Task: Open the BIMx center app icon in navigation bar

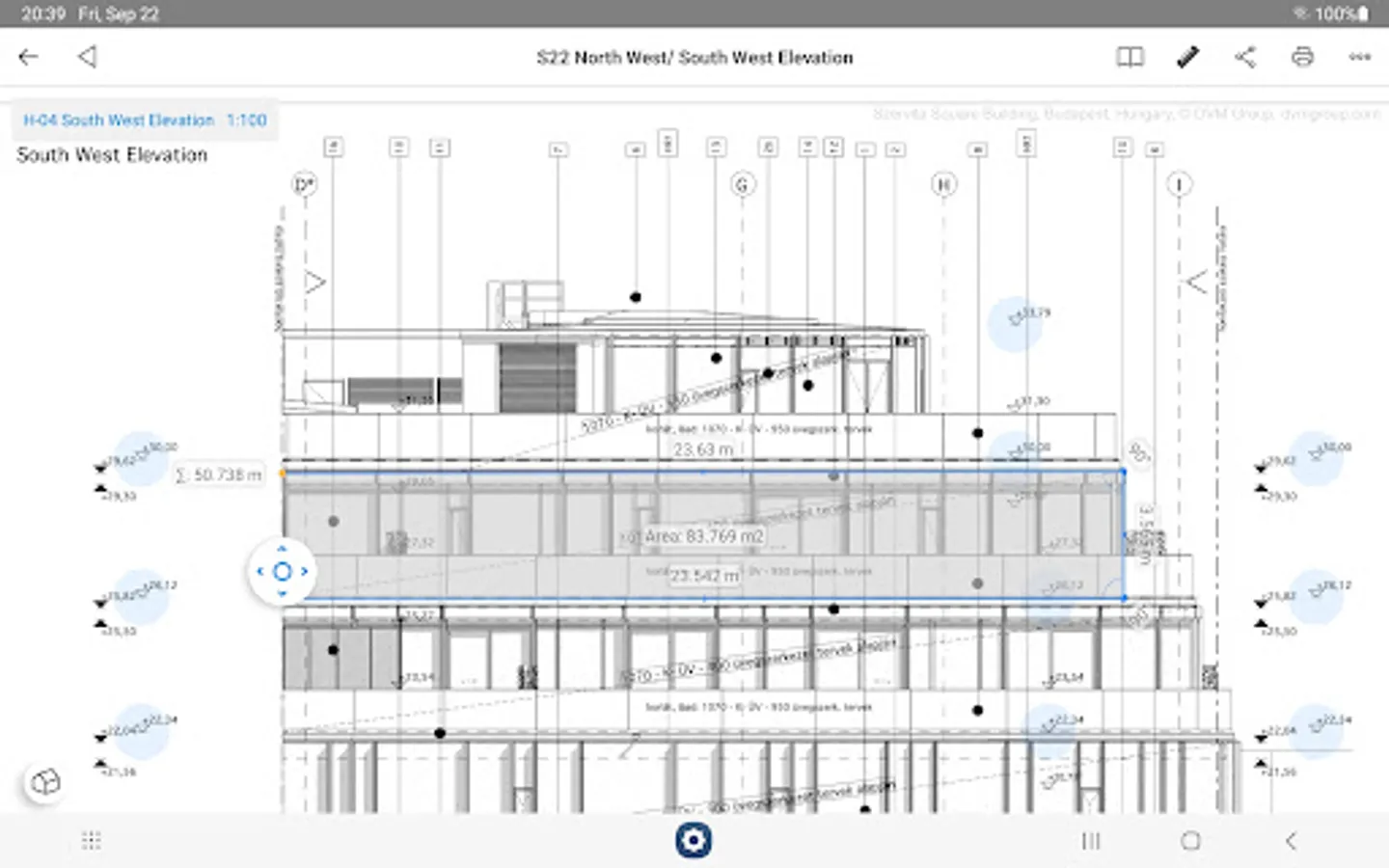Action: point(694,840)
